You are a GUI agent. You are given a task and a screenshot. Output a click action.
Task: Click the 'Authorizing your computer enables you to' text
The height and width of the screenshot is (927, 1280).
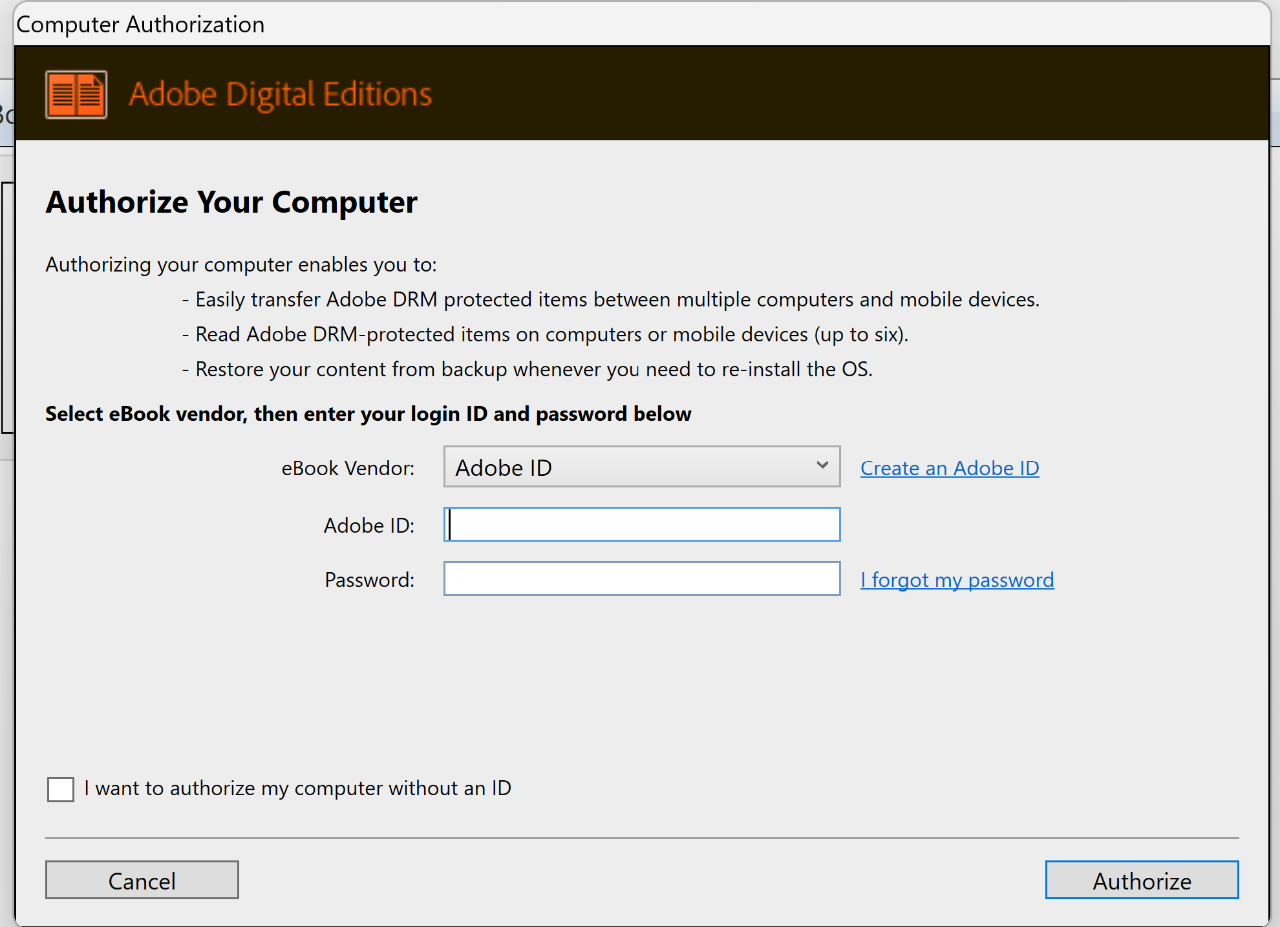[x=241, y=265]
